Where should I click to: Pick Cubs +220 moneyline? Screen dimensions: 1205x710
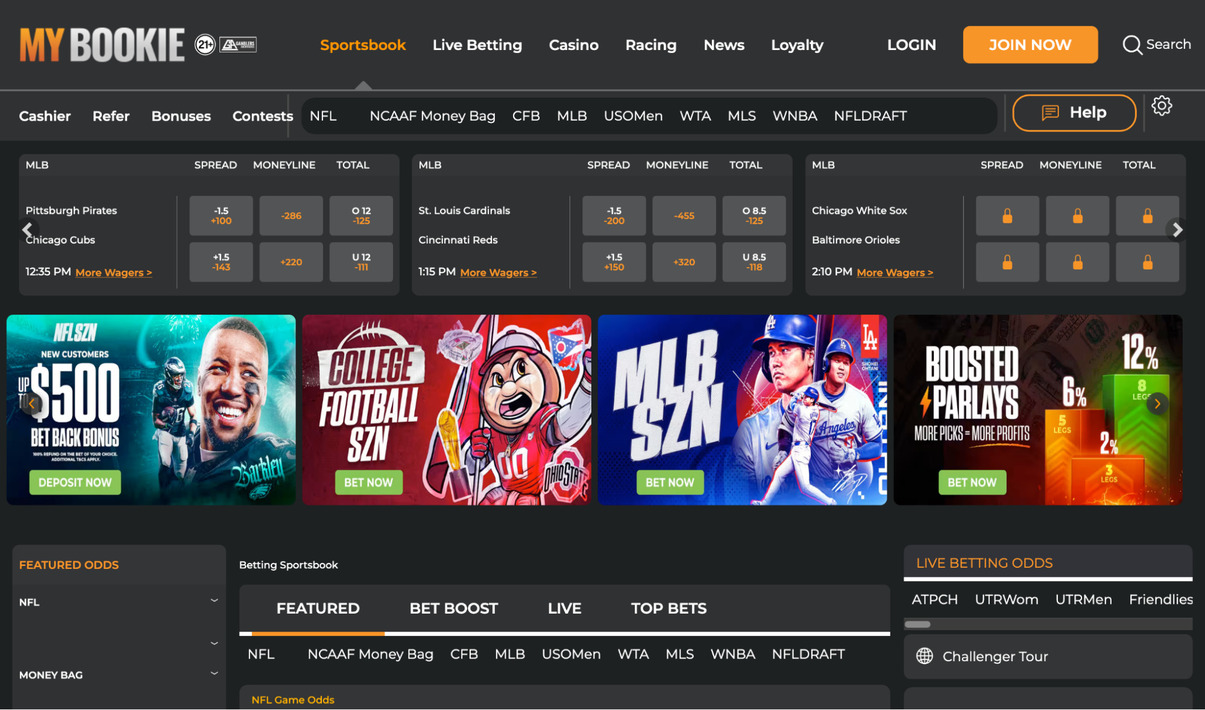click(x=291, y=262)
